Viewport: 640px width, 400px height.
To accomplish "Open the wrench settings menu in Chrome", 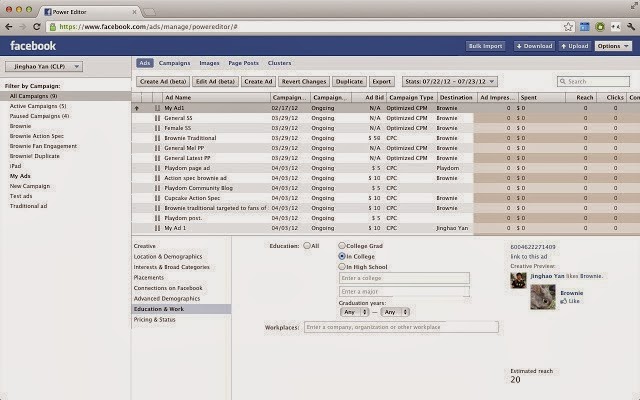I will [x=631, y=27].
